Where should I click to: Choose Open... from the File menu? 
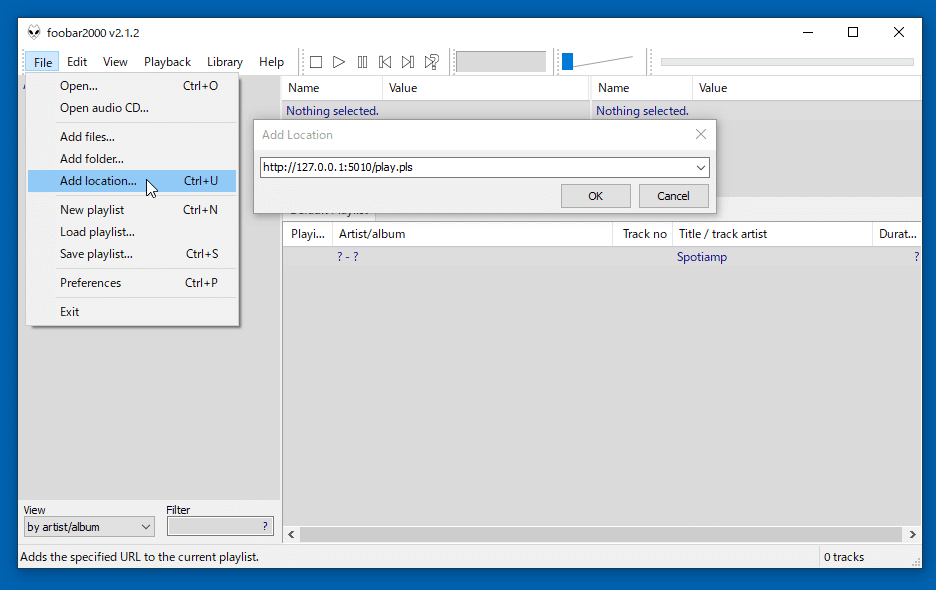point(132,86)
